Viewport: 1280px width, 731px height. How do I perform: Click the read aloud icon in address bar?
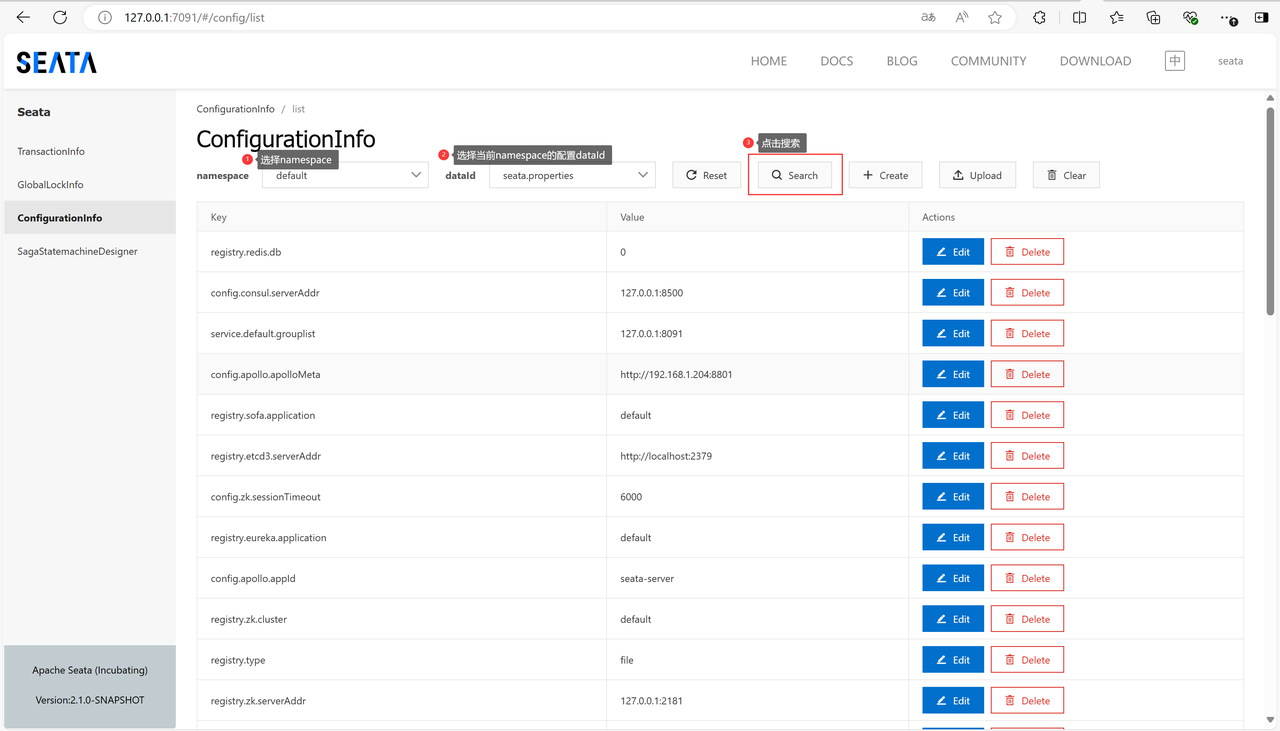(961, 17)
